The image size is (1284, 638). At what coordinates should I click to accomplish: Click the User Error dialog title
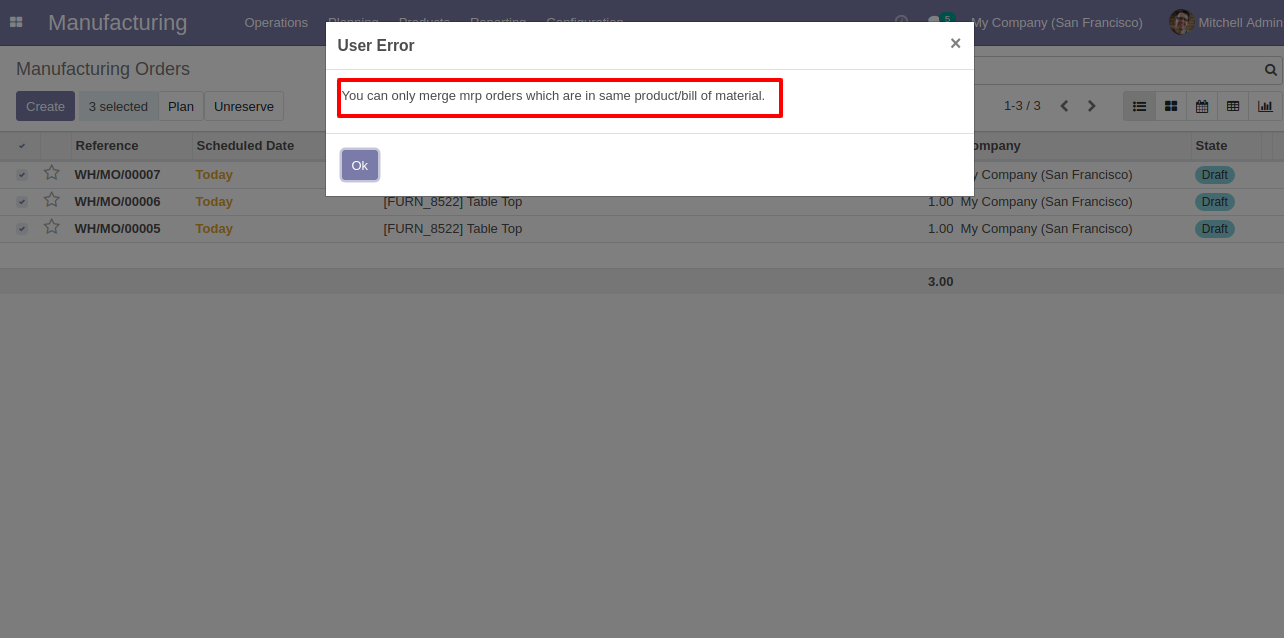[x=376, y=45]
